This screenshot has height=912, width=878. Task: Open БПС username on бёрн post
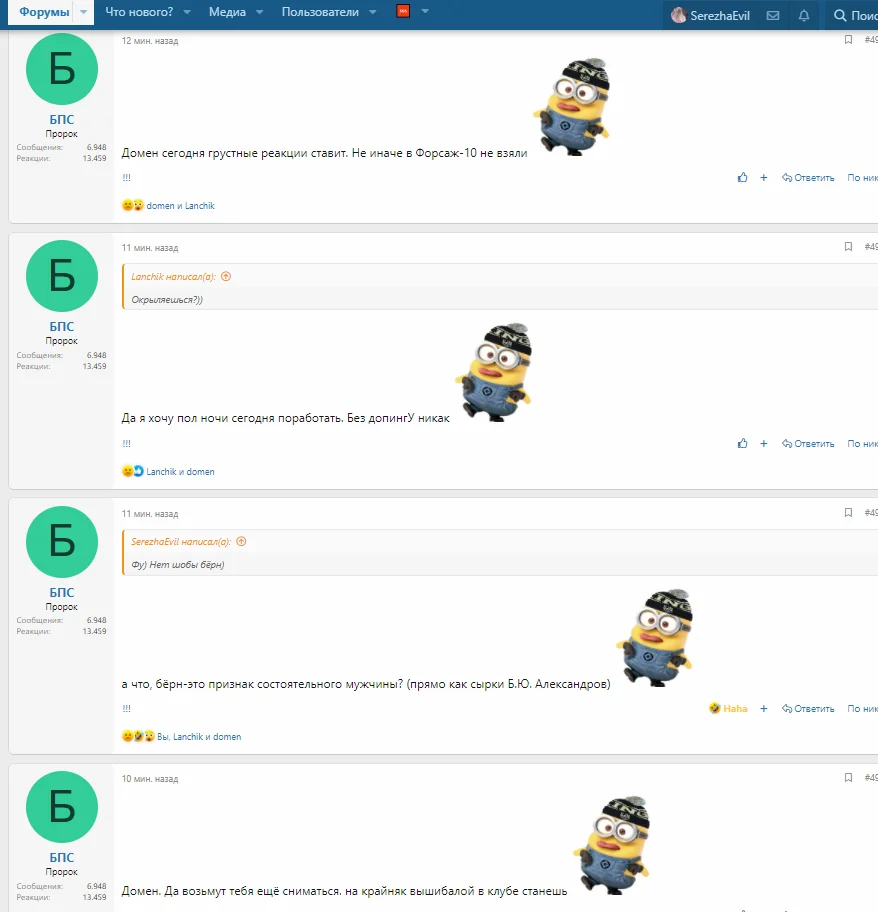click(x=62, y=592)
